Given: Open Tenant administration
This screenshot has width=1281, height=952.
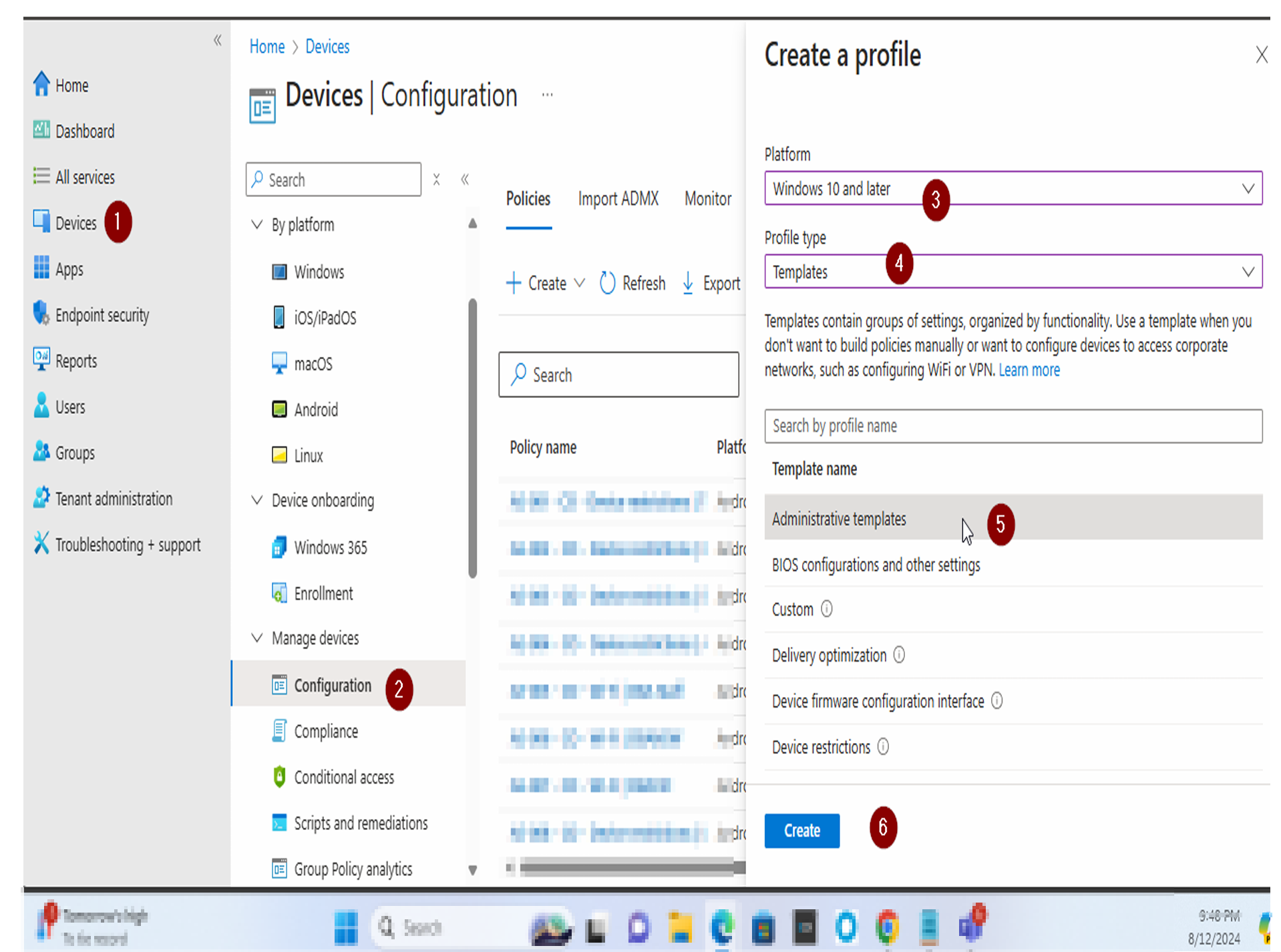Looking at the screenshot, I should pos(103,499).
